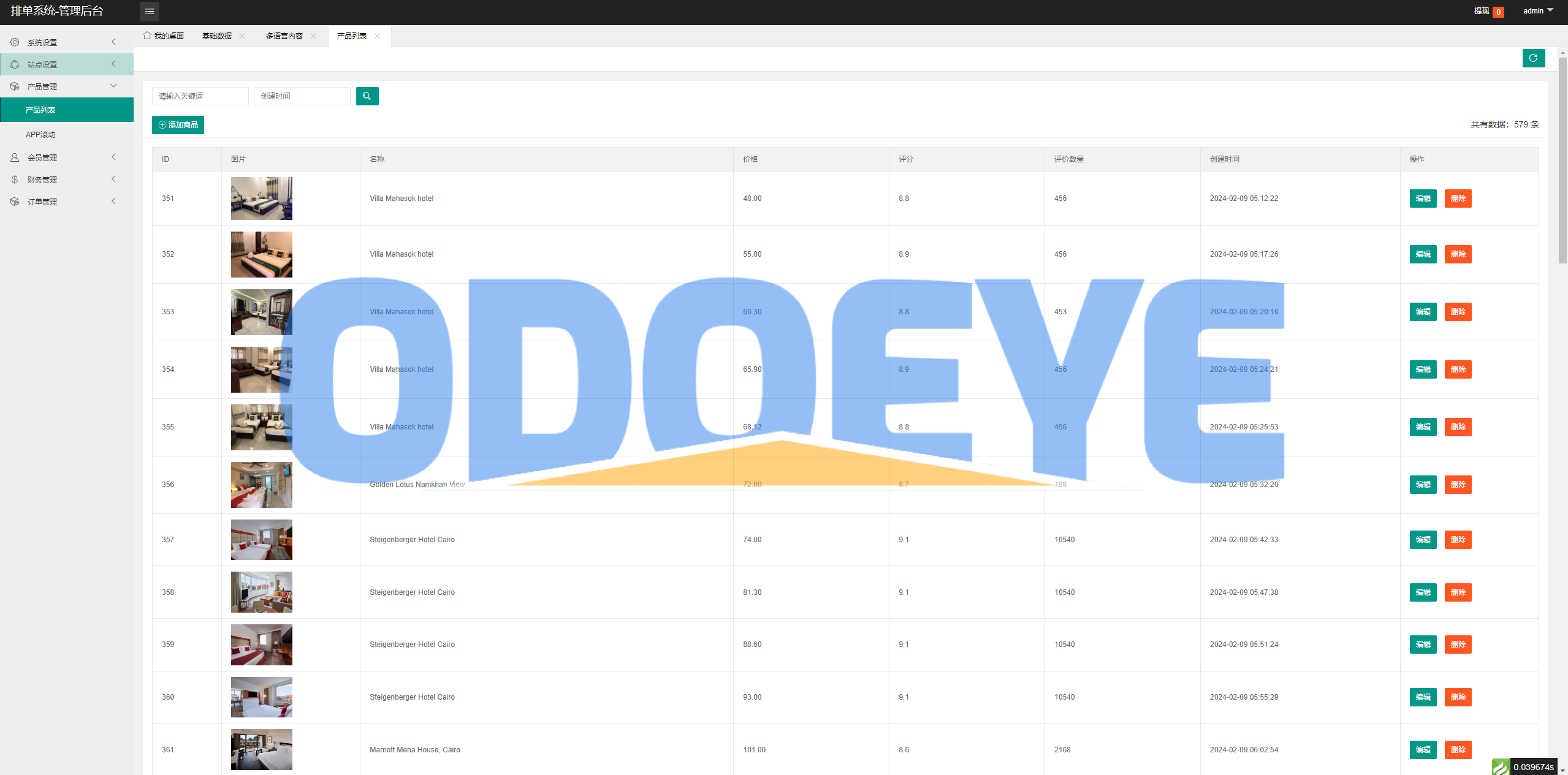The image size is (1568, 775).
Task: Click the 财务管理 dollar icon
Action: (x=15, y=180)
